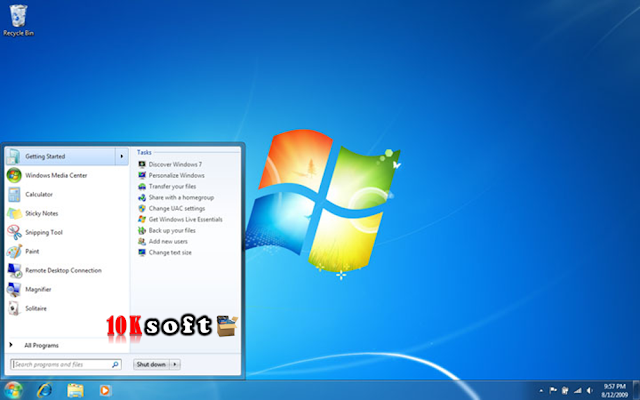Click the Getting Started icon
This screenshot has width=640, height=400.
coord(13,157)
